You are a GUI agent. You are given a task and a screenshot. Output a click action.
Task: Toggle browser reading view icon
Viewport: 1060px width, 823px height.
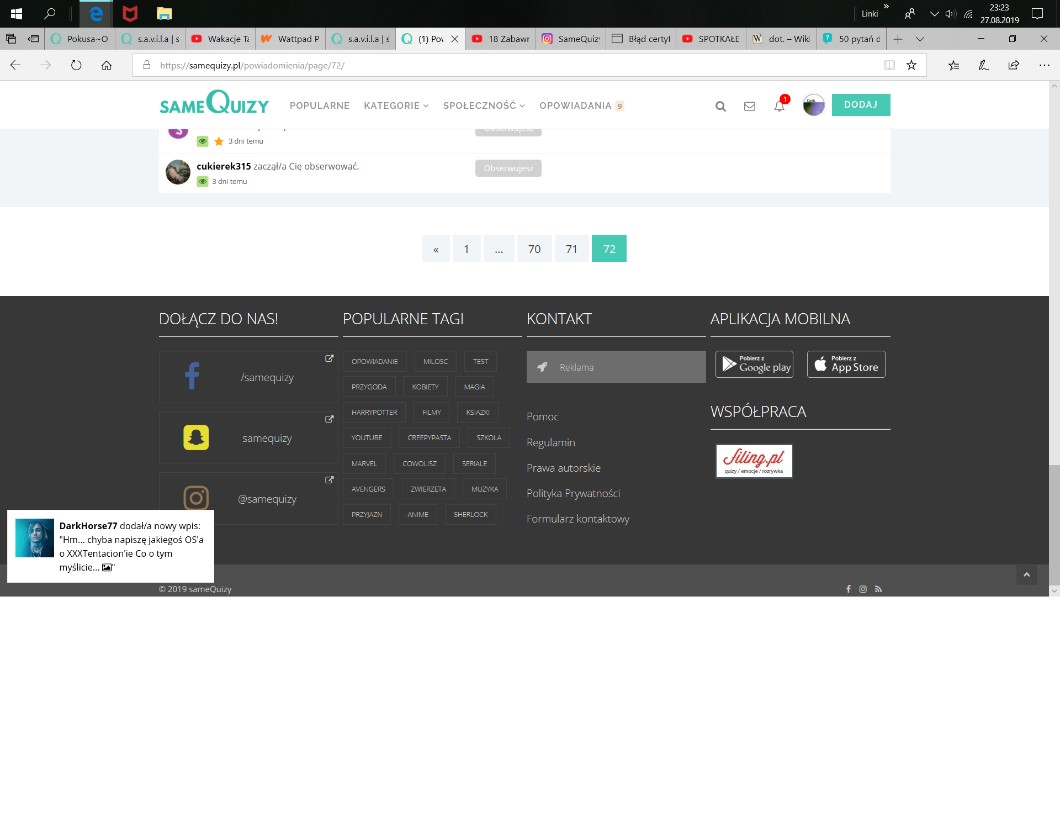(x=889, y=65)
